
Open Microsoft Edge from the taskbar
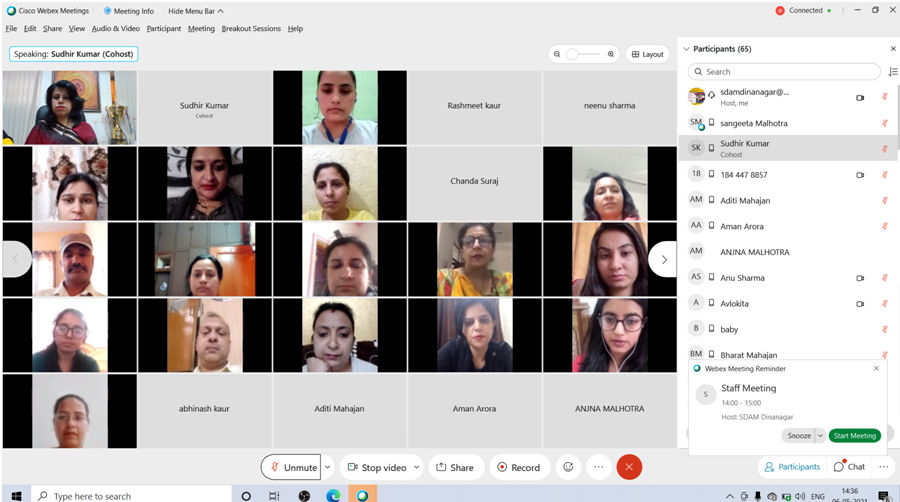pyautogui.click(x=334, y=495)
